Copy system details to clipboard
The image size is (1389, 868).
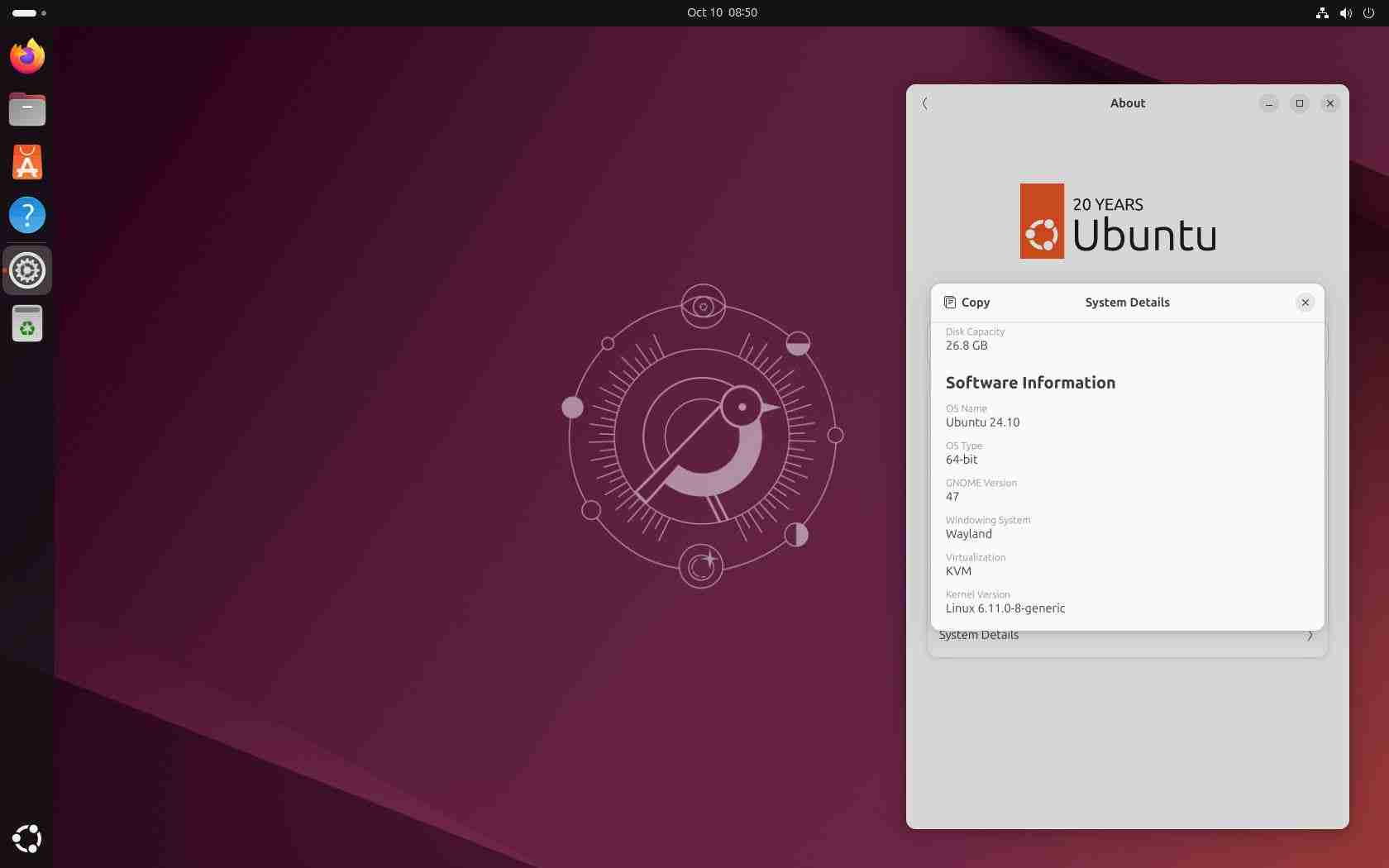pyautogui.click(x=967, y=303)
